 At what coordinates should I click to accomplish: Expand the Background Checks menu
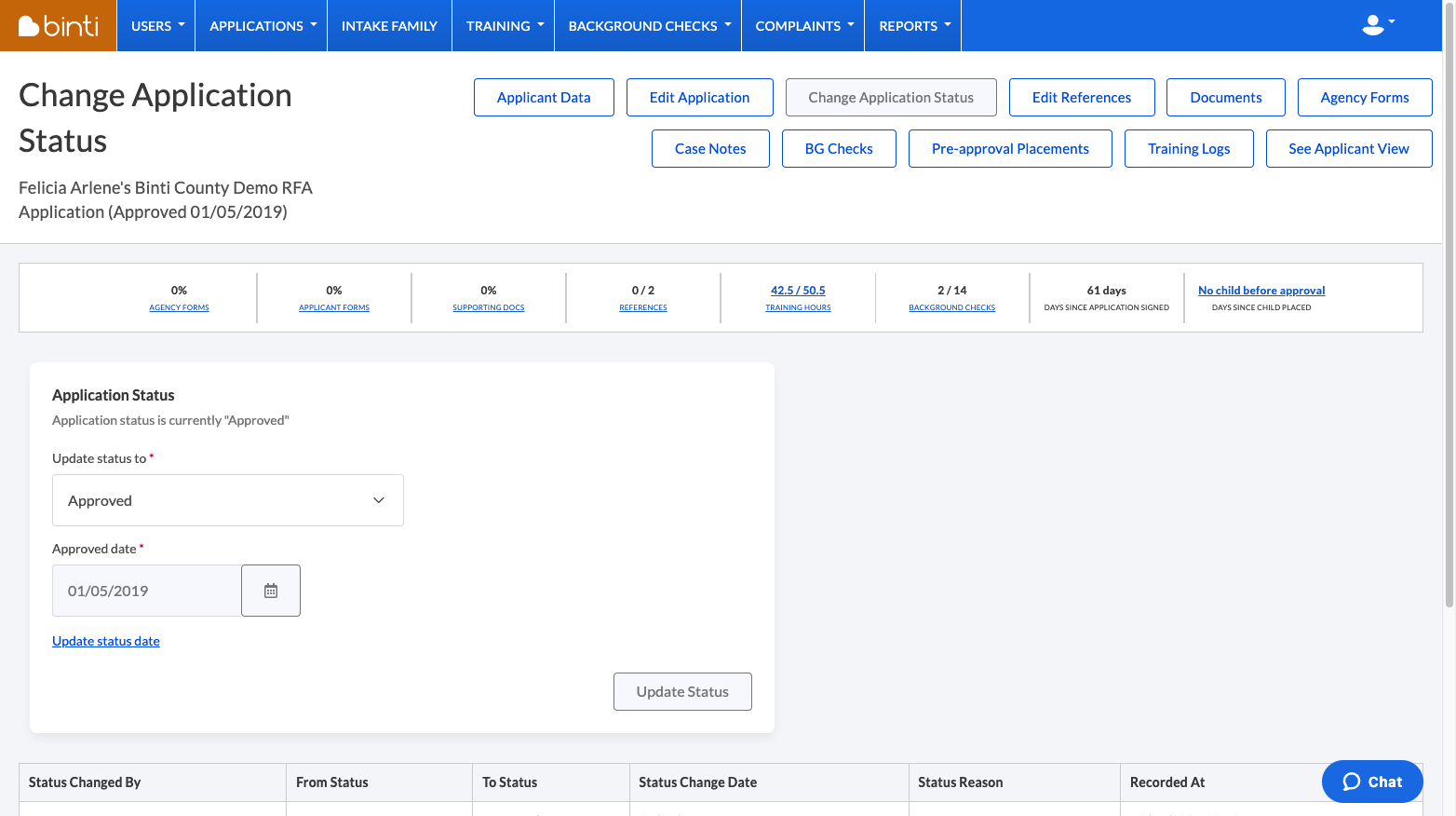click(650, 26)
